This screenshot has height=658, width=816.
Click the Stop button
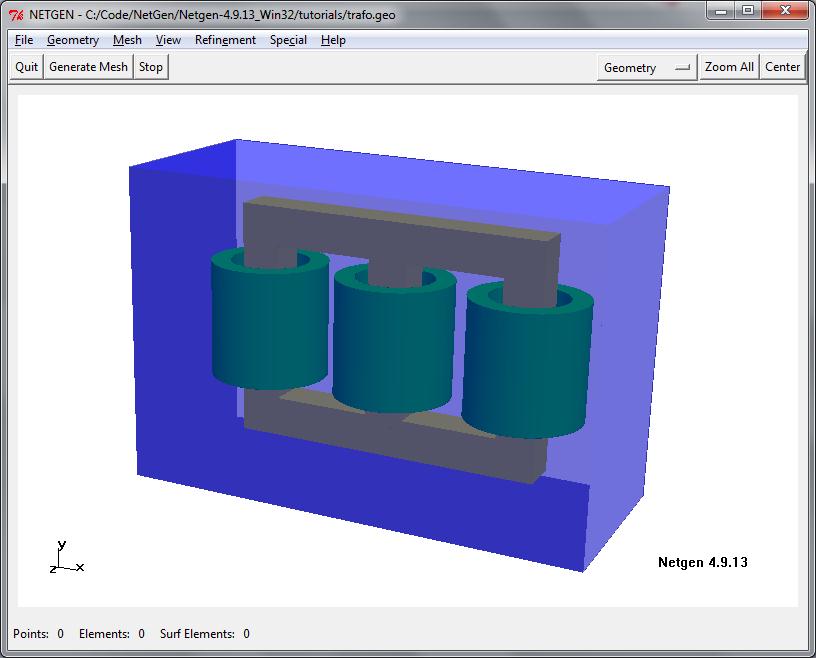coord(151,67)
